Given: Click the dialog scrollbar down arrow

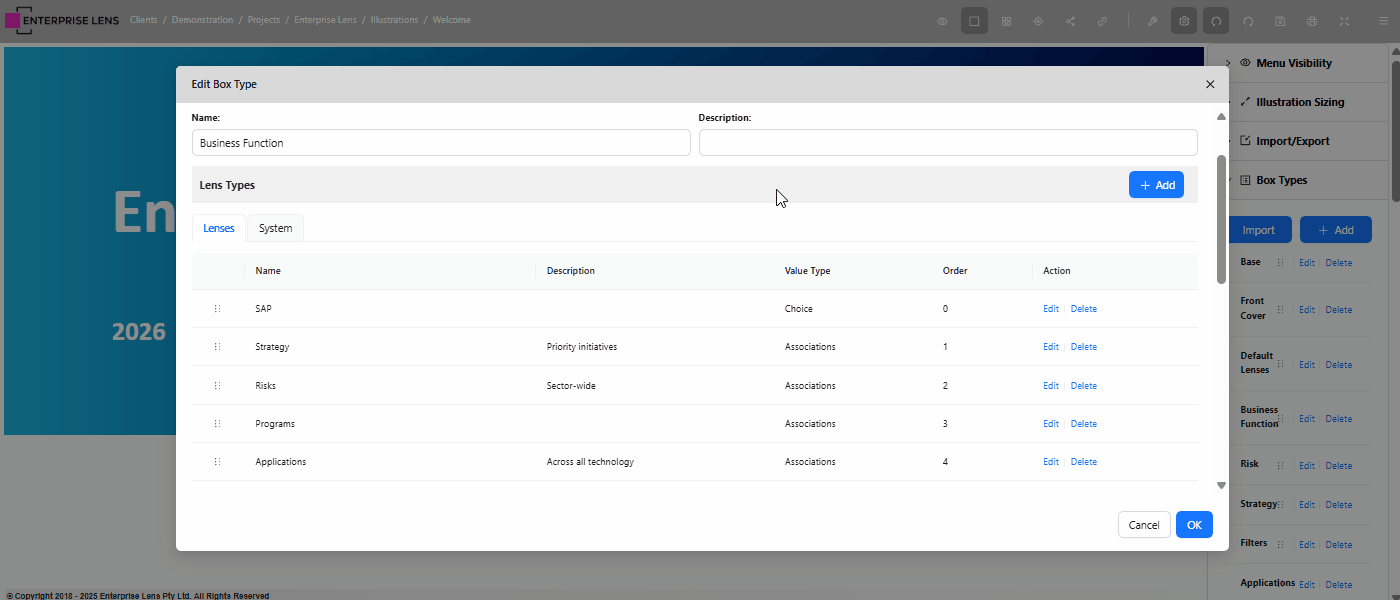Looking at the screenshot, I should (x=1221, y=486).
